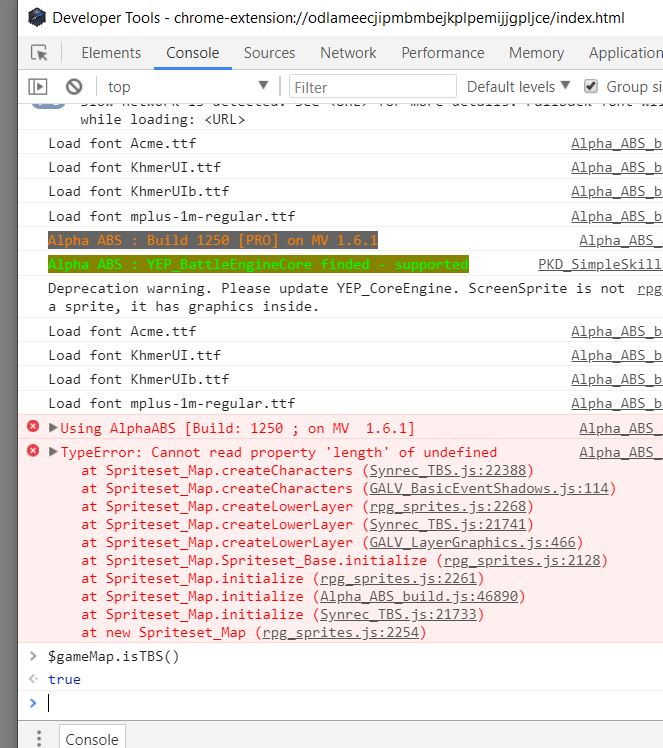Image resolution: width=663 pixels, height=748 pixels.
Task: Open rpg_sprites.js:2268 link
Action: click(x=448, y=507)
